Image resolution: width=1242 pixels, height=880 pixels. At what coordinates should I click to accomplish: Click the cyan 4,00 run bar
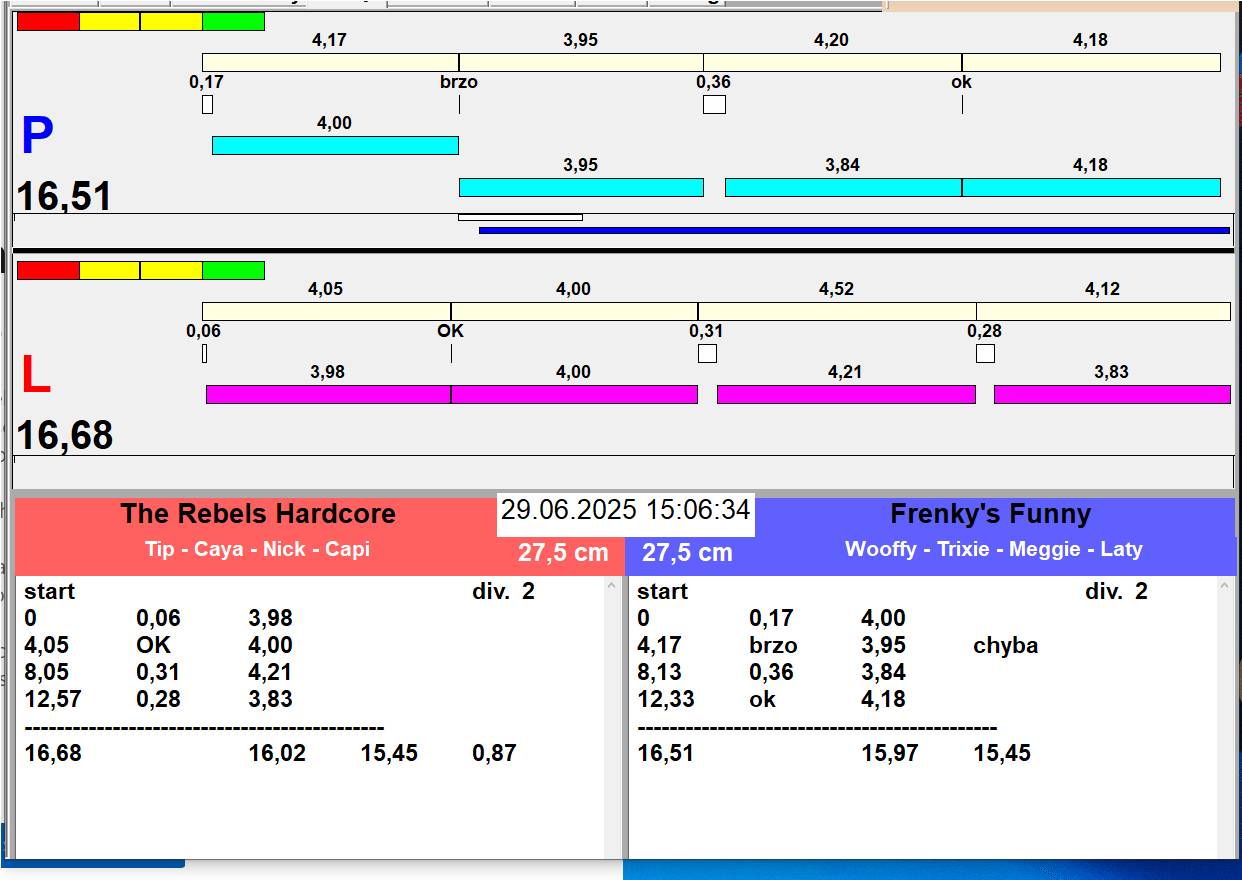pos(335,146)
